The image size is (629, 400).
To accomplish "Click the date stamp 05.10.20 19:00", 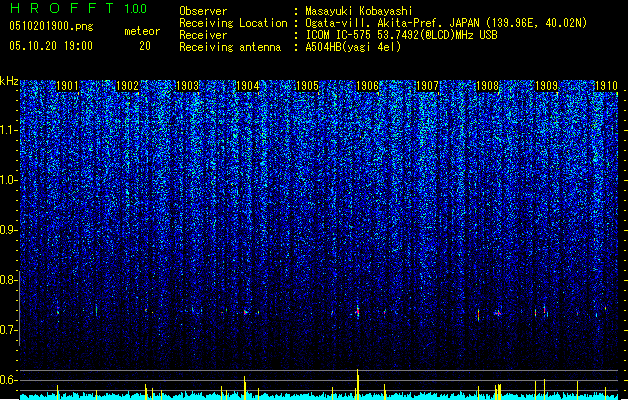I will pos(51,46).
